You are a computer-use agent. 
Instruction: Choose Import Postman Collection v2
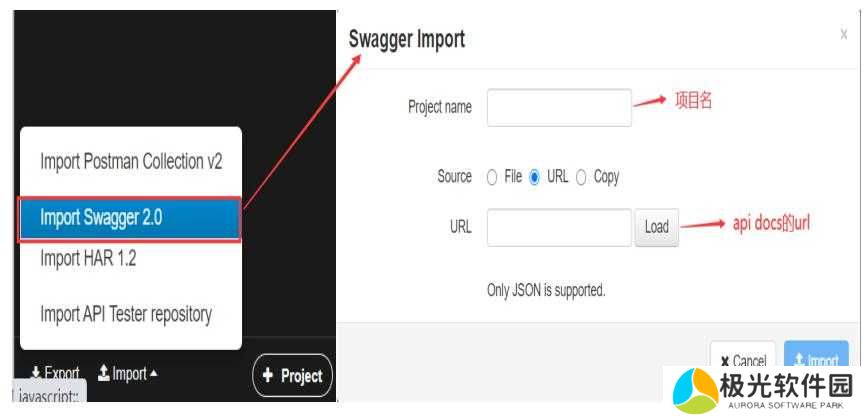(129, 162)
